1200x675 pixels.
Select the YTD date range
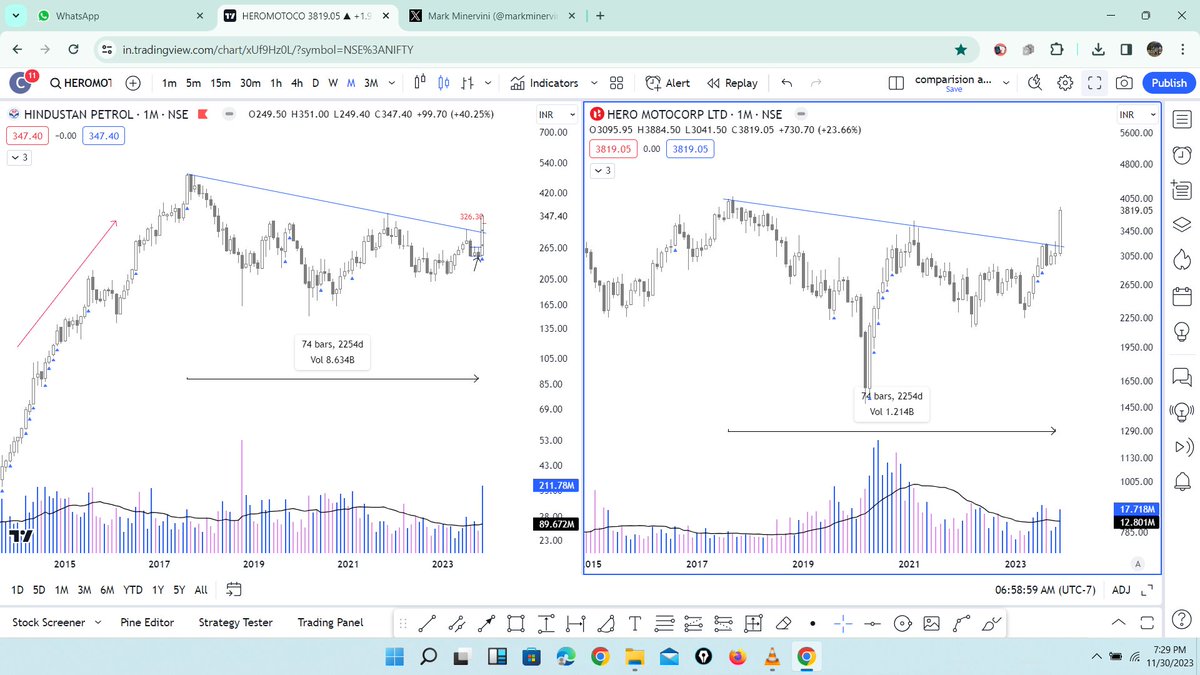pyautogui.click(x=133, y=590)
